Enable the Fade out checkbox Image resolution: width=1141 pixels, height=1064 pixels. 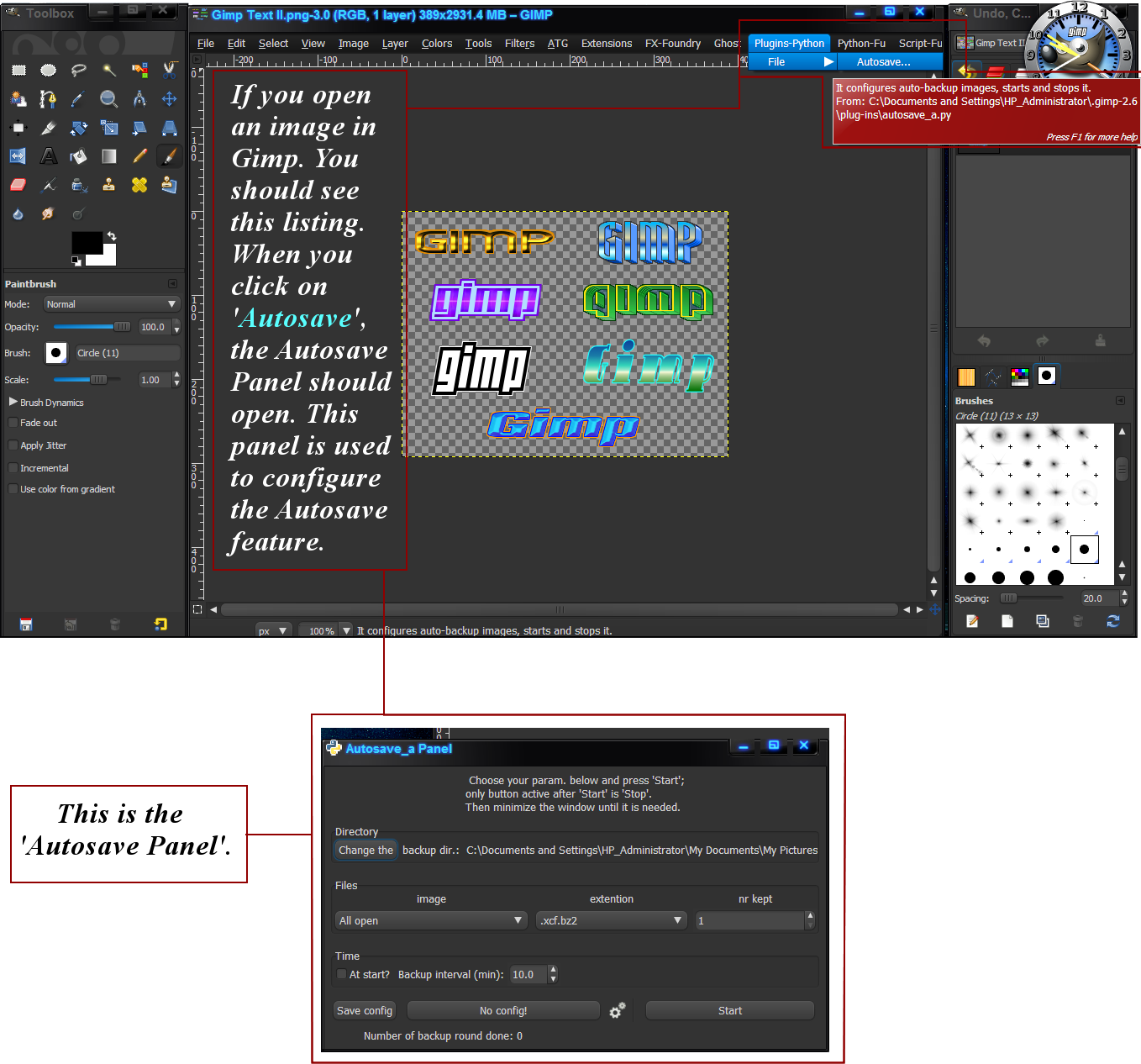(x=13, y=423)
